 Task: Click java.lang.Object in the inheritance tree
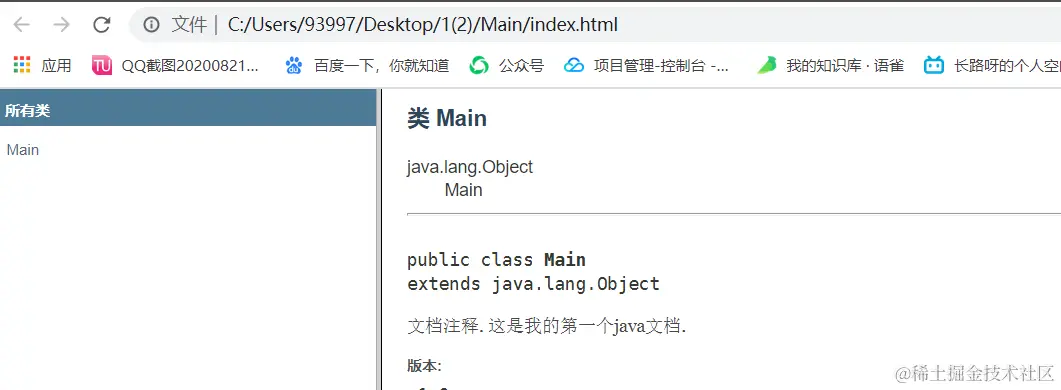tap(470, 167)
